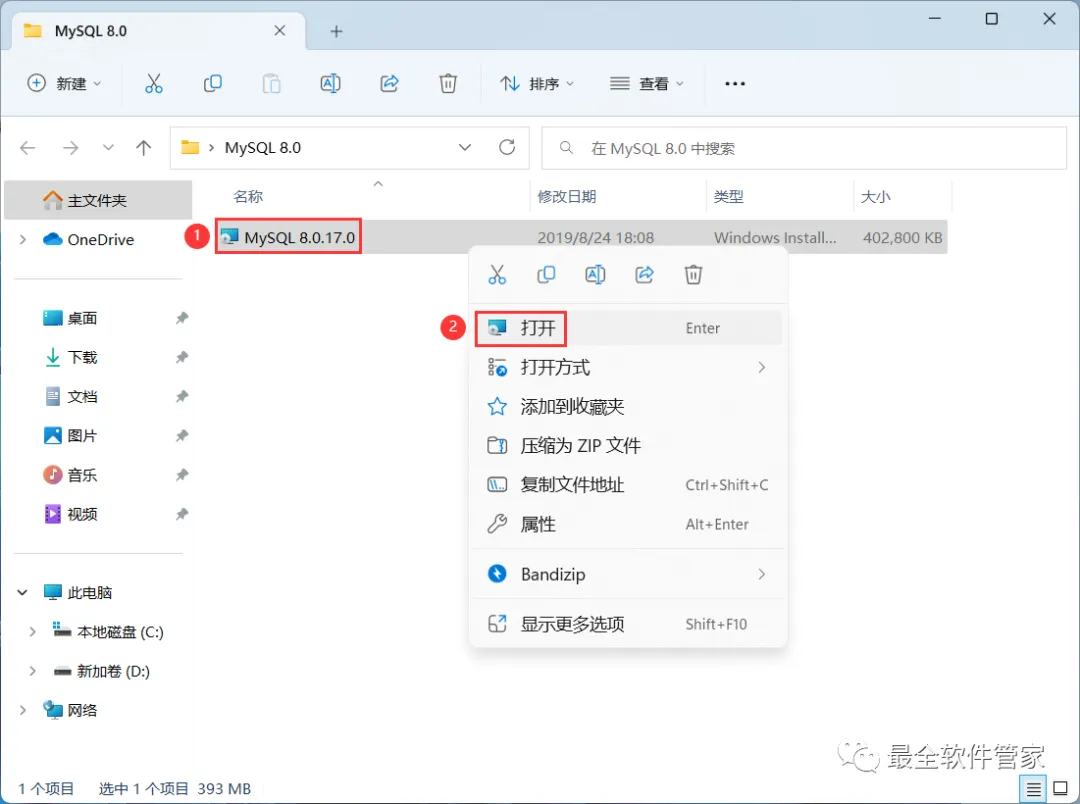
Task: Click the Cut icon in the top toolbar
Action: click(x=154, y=83)
